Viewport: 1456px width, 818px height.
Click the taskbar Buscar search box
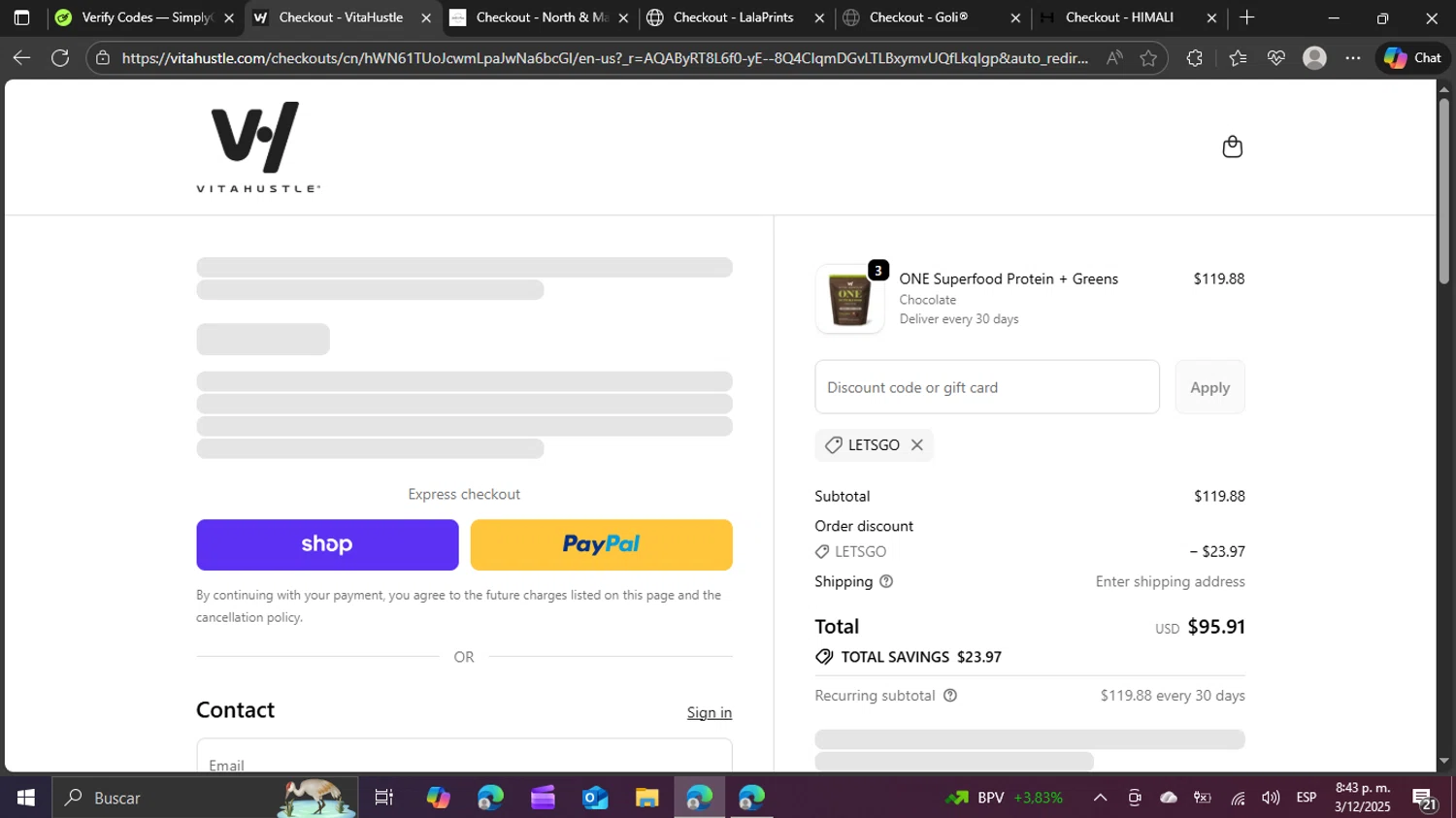(x=204, y=798)
